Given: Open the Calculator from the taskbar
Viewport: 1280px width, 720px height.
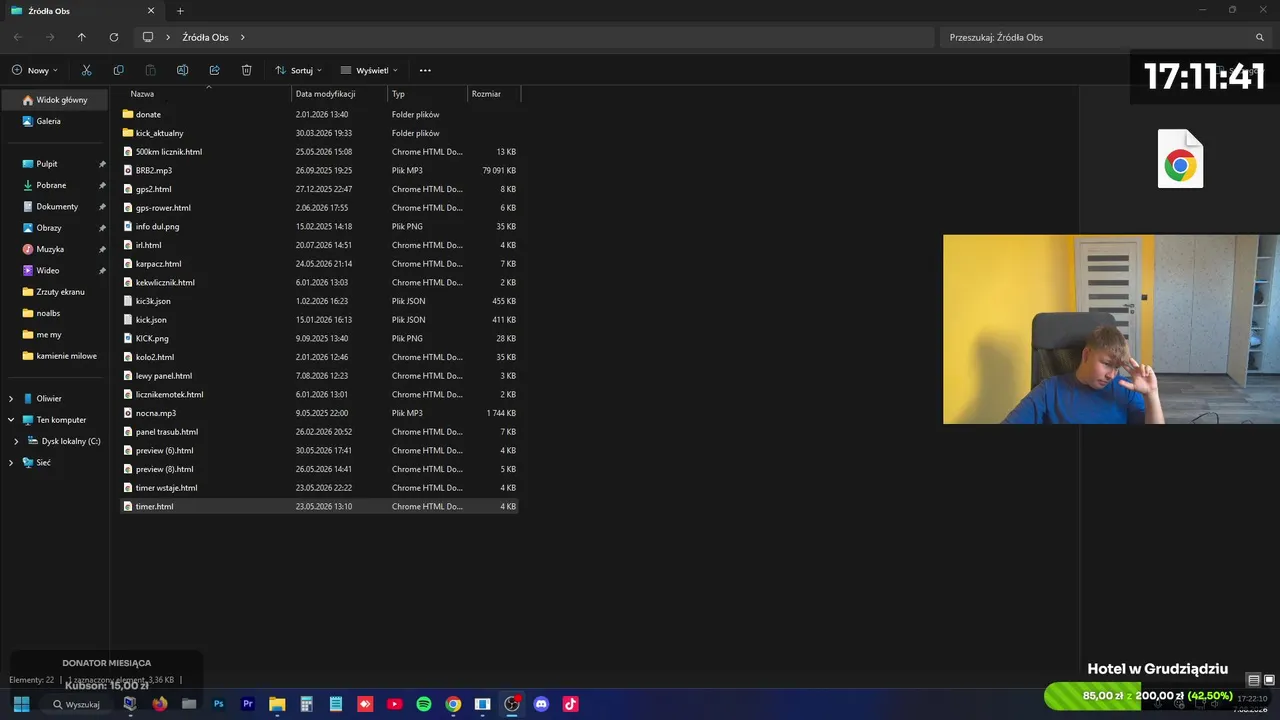Looking at the screenshot, I should point(306,704).
